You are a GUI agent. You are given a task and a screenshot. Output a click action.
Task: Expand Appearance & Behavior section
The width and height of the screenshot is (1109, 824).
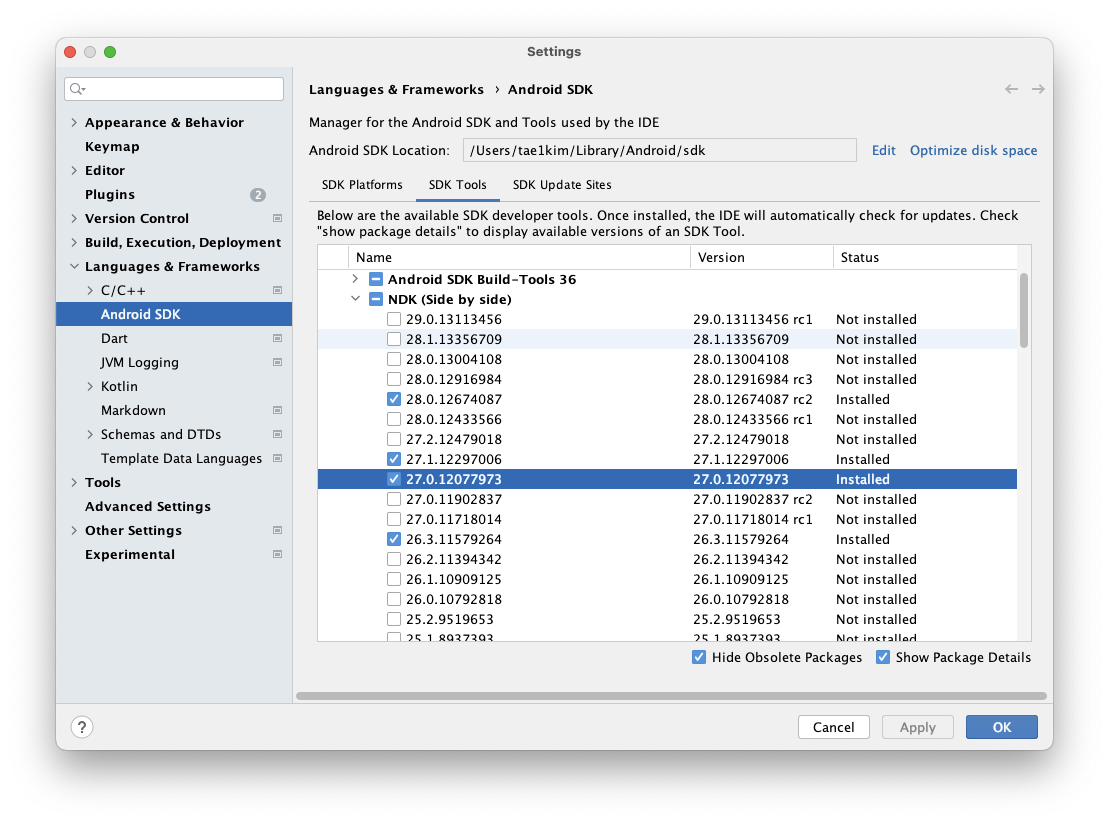click(74, 122)
